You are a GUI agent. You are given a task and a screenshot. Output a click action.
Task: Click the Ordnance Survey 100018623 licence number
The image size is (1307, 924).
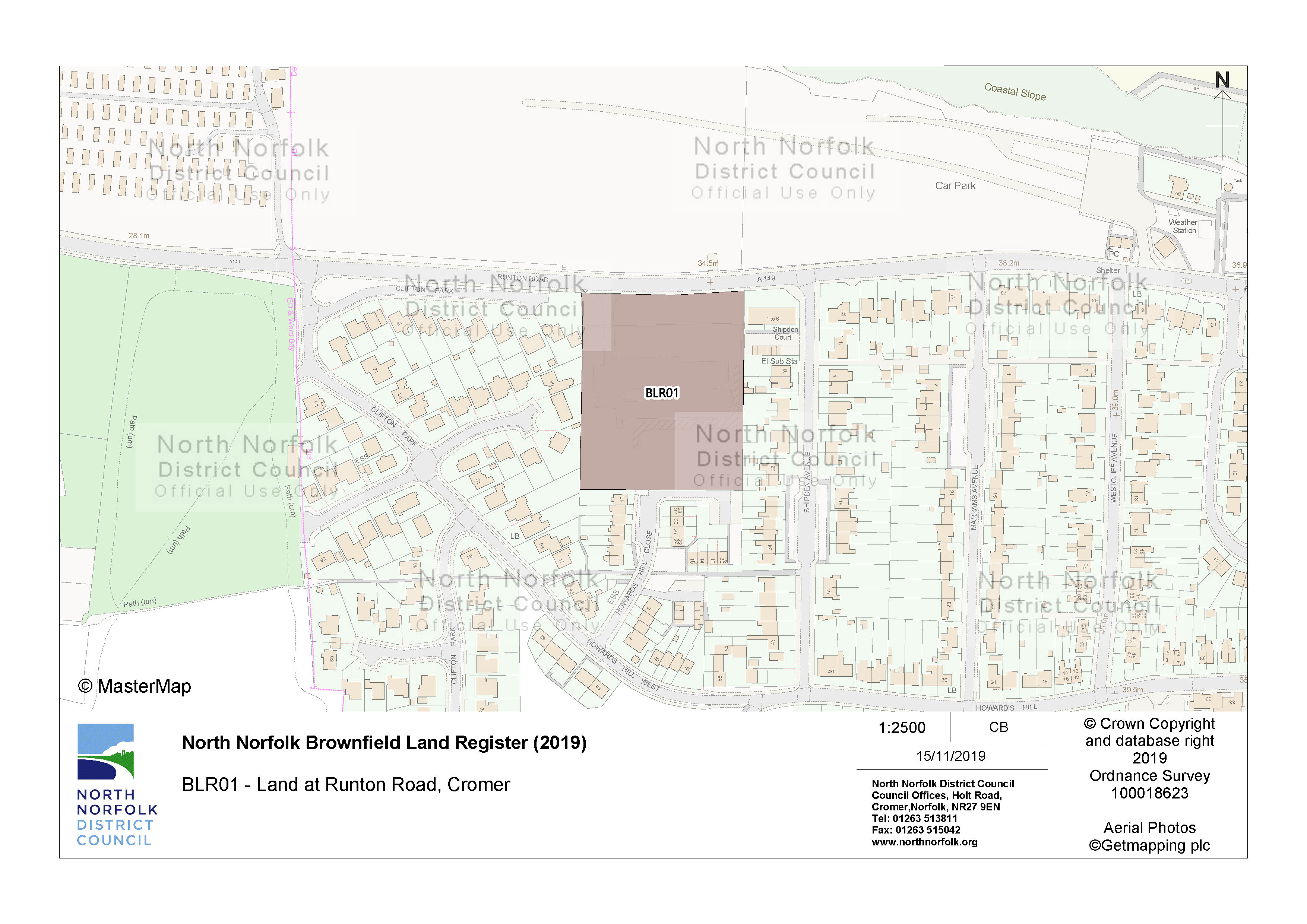[1149, 793]
